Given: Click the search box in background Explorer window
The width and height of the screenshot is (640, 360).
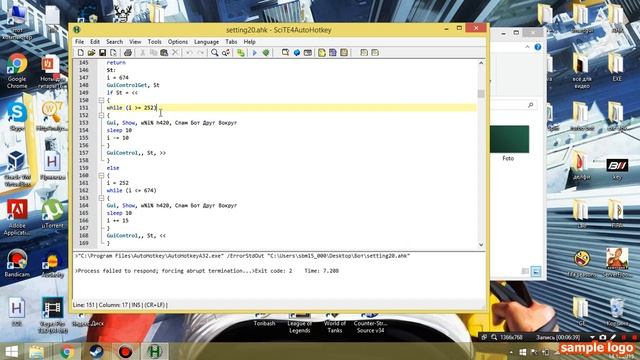Looking at the screenshot, I should point(513,105).
